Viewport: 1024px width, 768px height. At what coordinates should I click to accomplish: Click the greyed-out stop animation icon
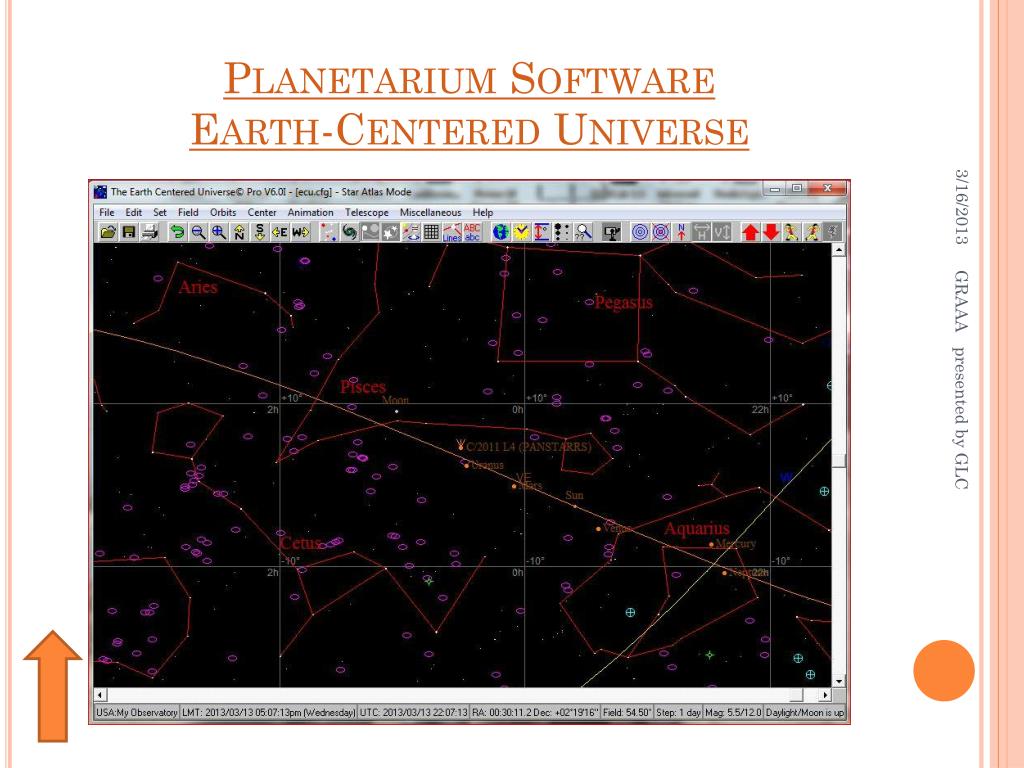833,232
